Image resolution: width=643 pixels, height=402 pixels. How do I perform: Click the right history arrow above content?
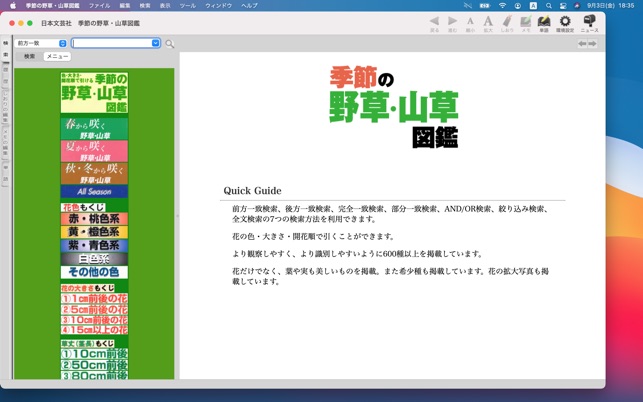tap(592, 43)
